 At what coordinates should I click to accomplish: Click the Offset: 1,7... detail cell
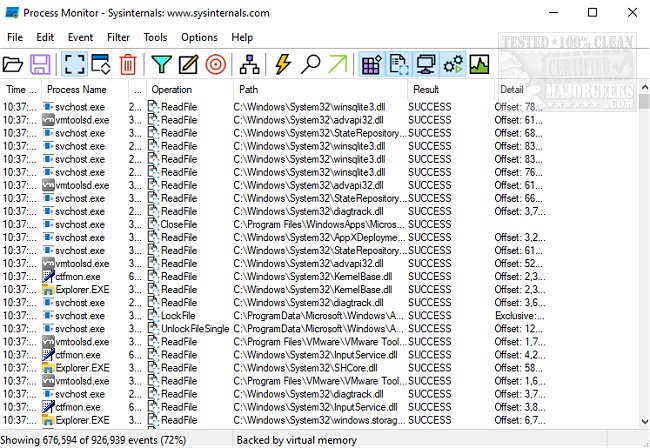tap(520, 342)
